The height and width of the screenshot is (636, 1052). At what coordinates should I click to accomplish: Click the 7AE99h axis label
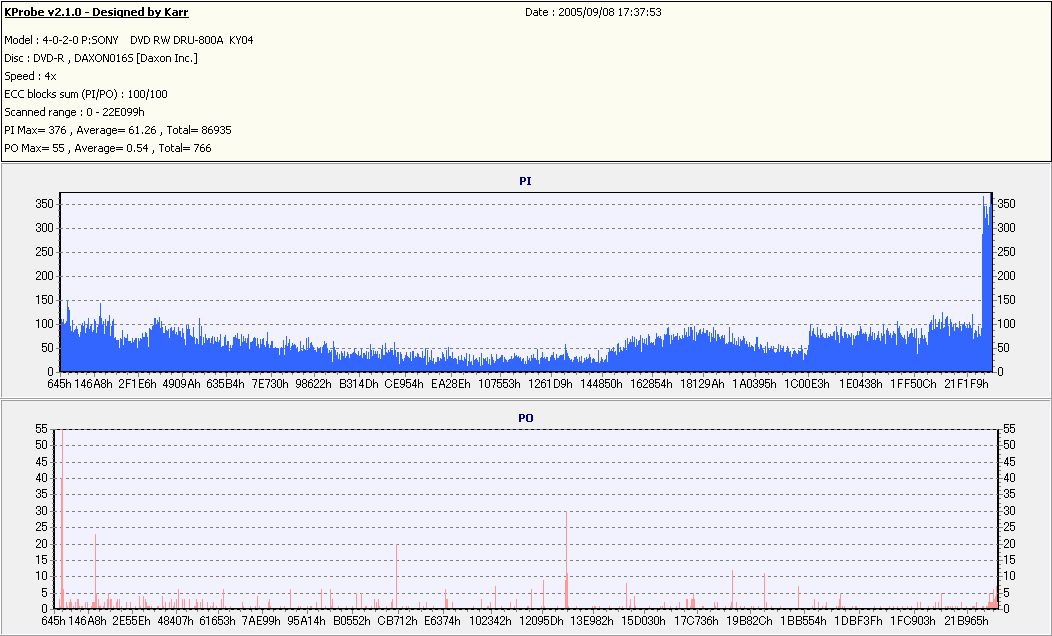[262, 621]
